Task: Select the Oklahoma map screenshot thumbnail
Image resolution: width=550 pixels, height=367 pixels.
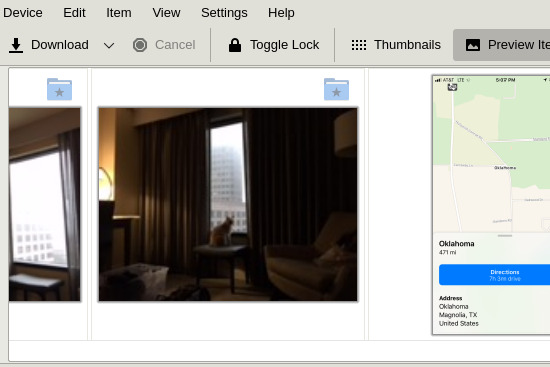Action: tap(491, 205)
